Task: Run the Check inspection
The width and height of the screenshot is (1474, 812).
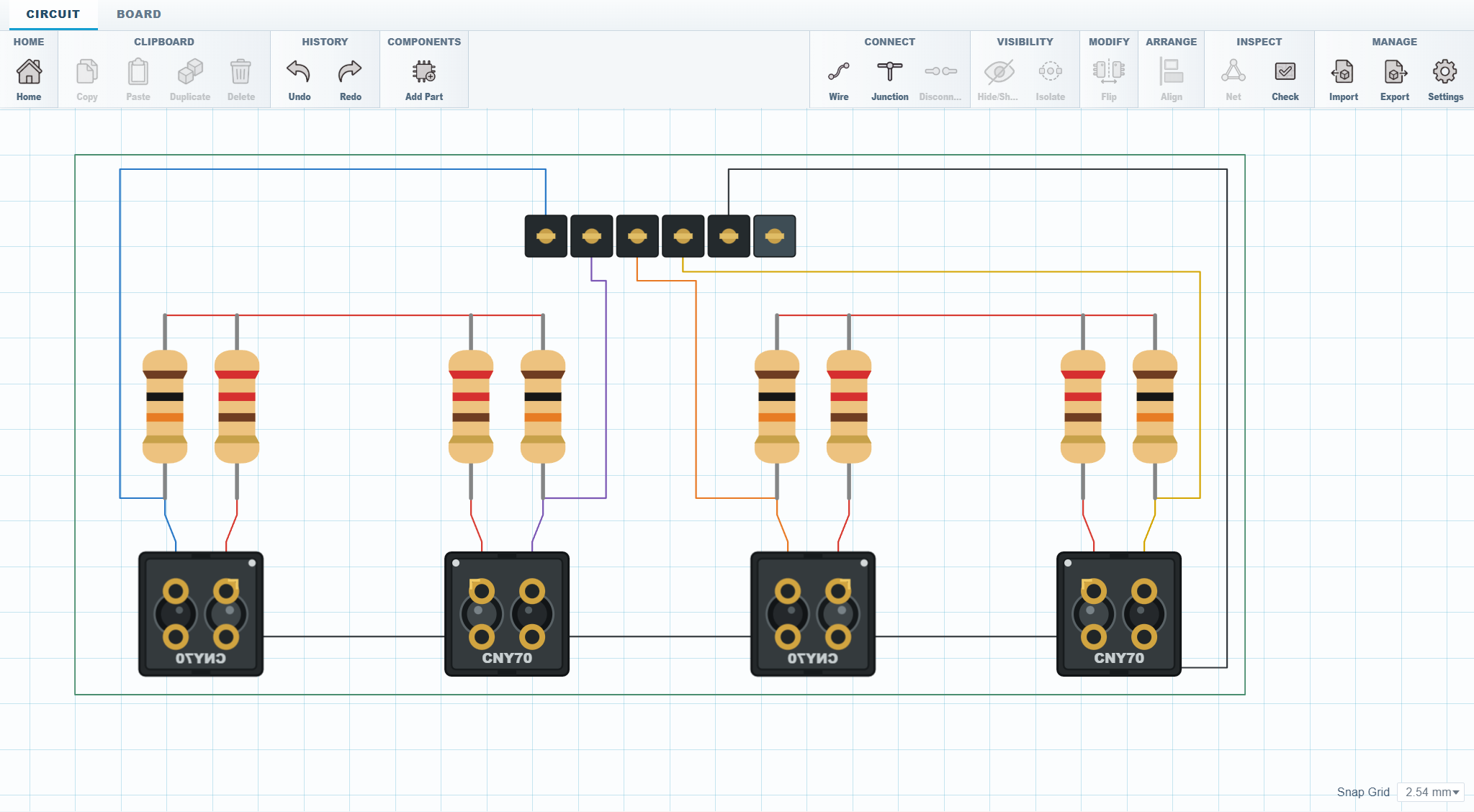Action: (1285, 72)
